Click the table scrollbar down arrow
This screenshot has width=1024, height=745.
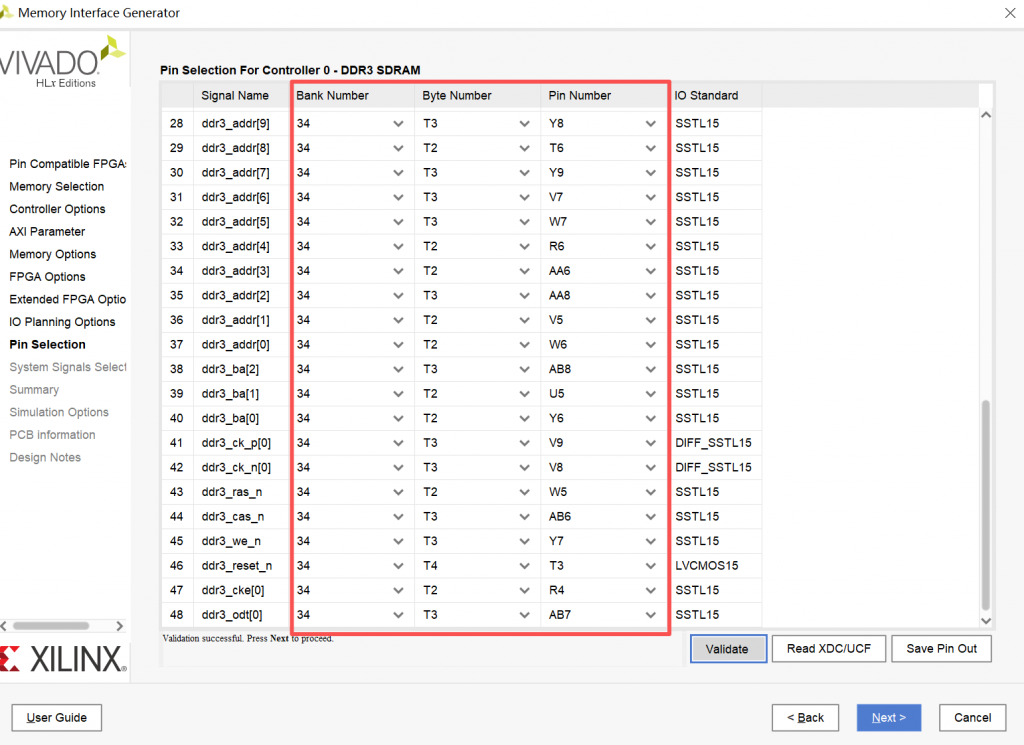coord(984,620)
